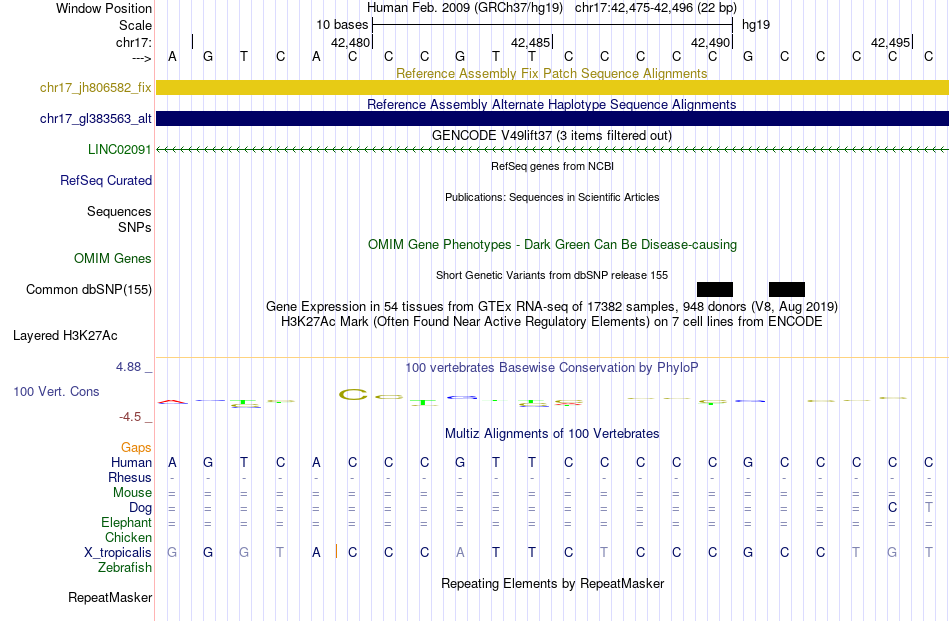Click the C base in the Dog row

(892, 507)
